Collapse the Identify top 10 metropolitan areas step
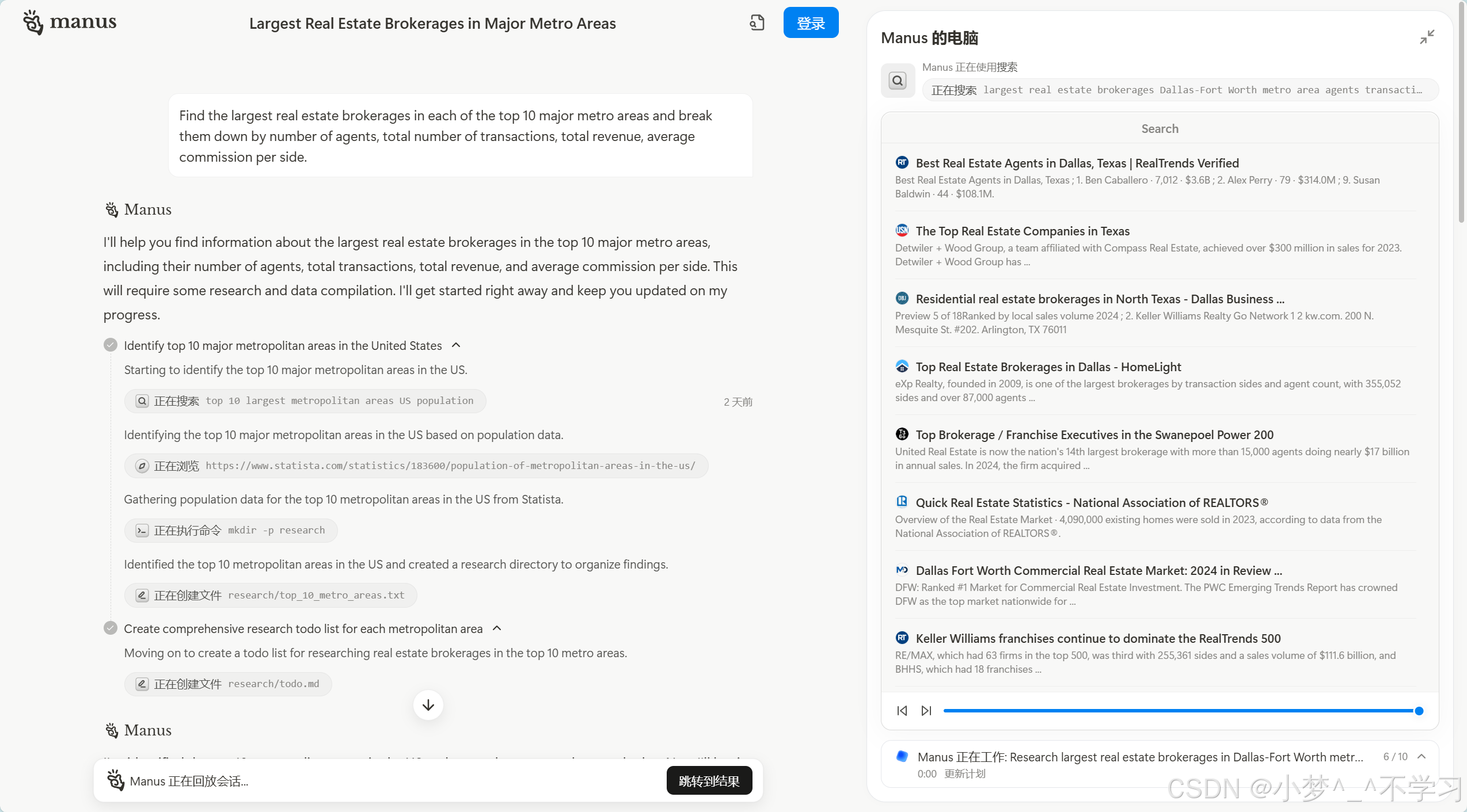This screenshot has width=1467, height=812. coord(456,345)
